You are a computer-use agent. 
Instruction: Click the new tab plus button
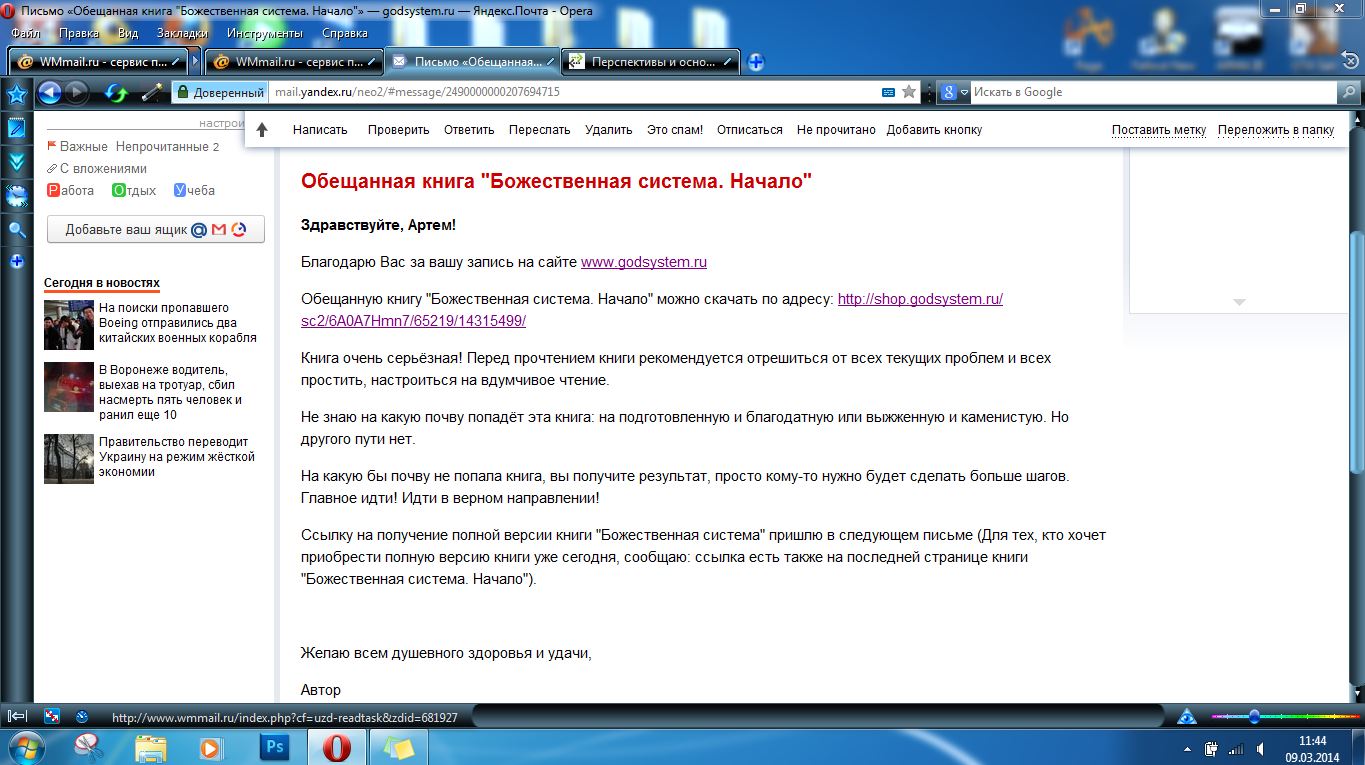pyautogui.click(x=756, y=62)
